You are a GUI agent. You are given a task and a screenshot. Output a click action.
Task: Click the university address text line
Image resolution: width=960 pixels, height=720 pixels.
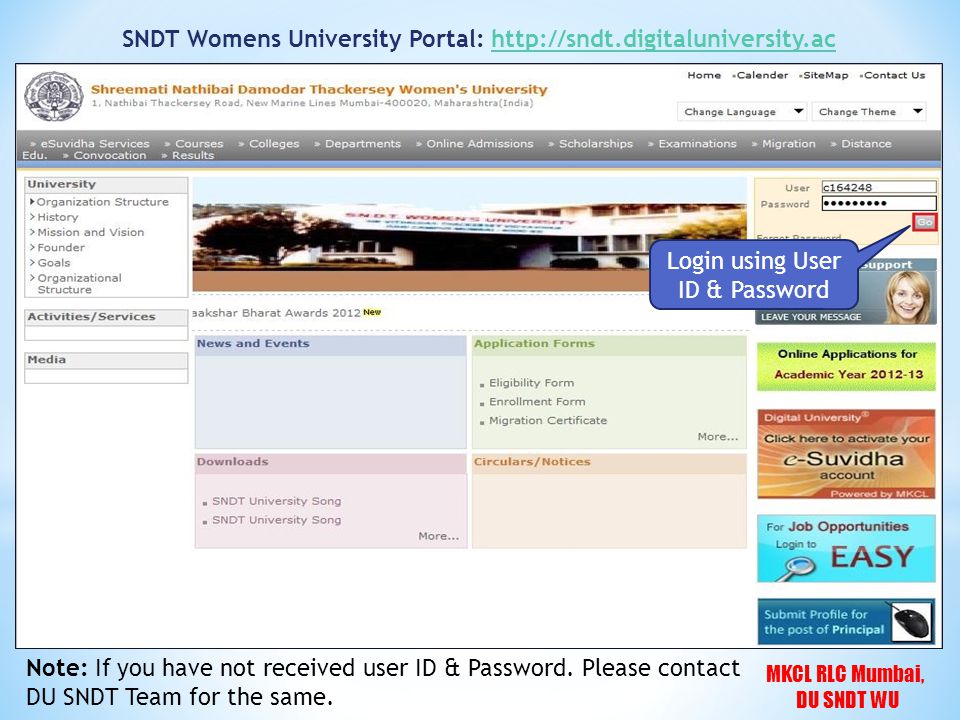click(312, 103)
